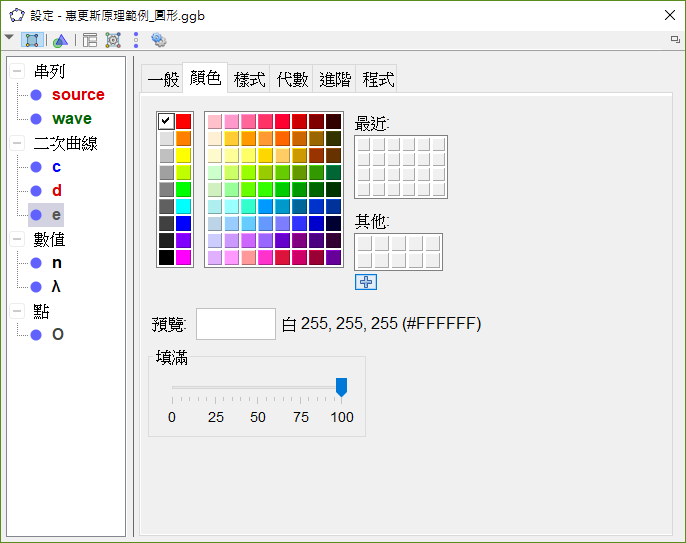
Task: Toggle visibility bullet next to conic c
Action: 36,167
